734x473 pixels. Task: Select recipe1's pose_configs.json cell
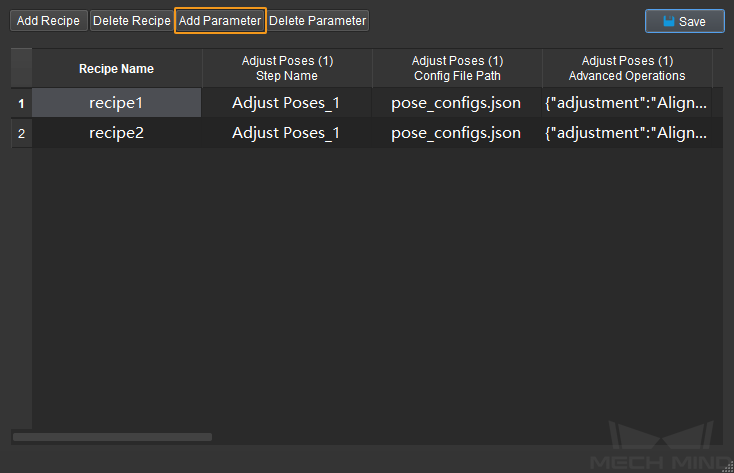click(456, 103)
